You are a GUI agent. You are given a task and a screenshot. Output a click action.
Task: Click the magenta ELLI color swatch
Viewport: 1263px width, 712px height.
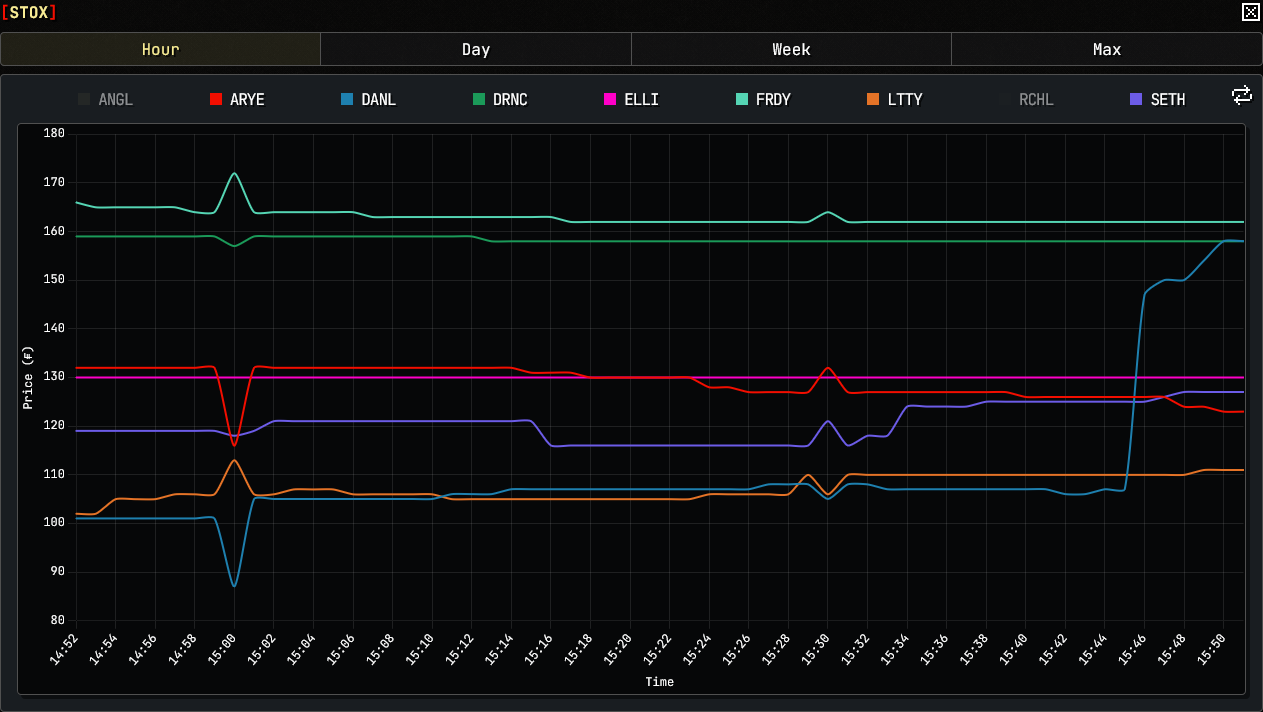610,99
